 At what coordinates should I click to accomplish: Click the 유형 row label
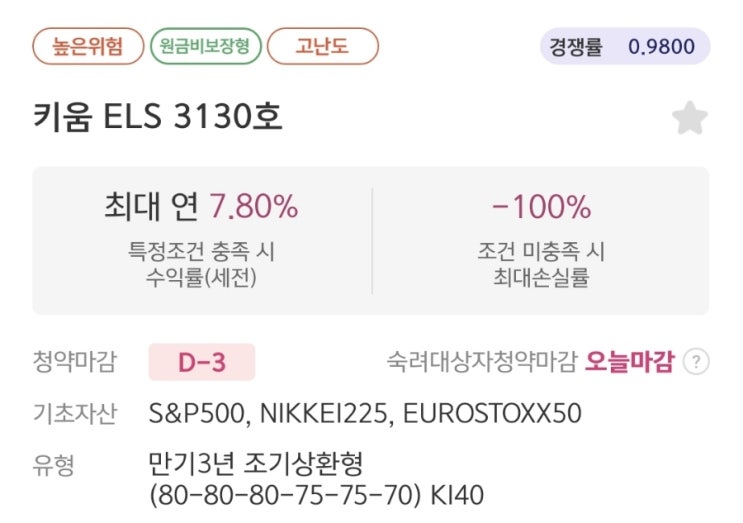[x=54, y=464]
